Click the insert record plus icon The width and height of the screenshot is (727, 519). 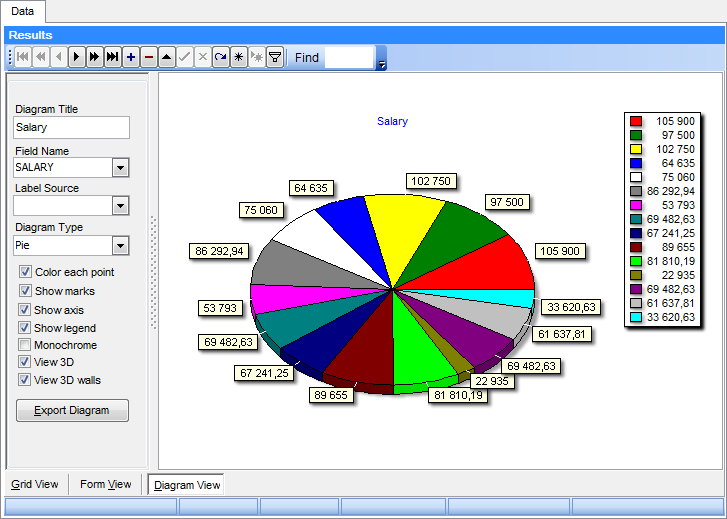(x=131, y=58)
